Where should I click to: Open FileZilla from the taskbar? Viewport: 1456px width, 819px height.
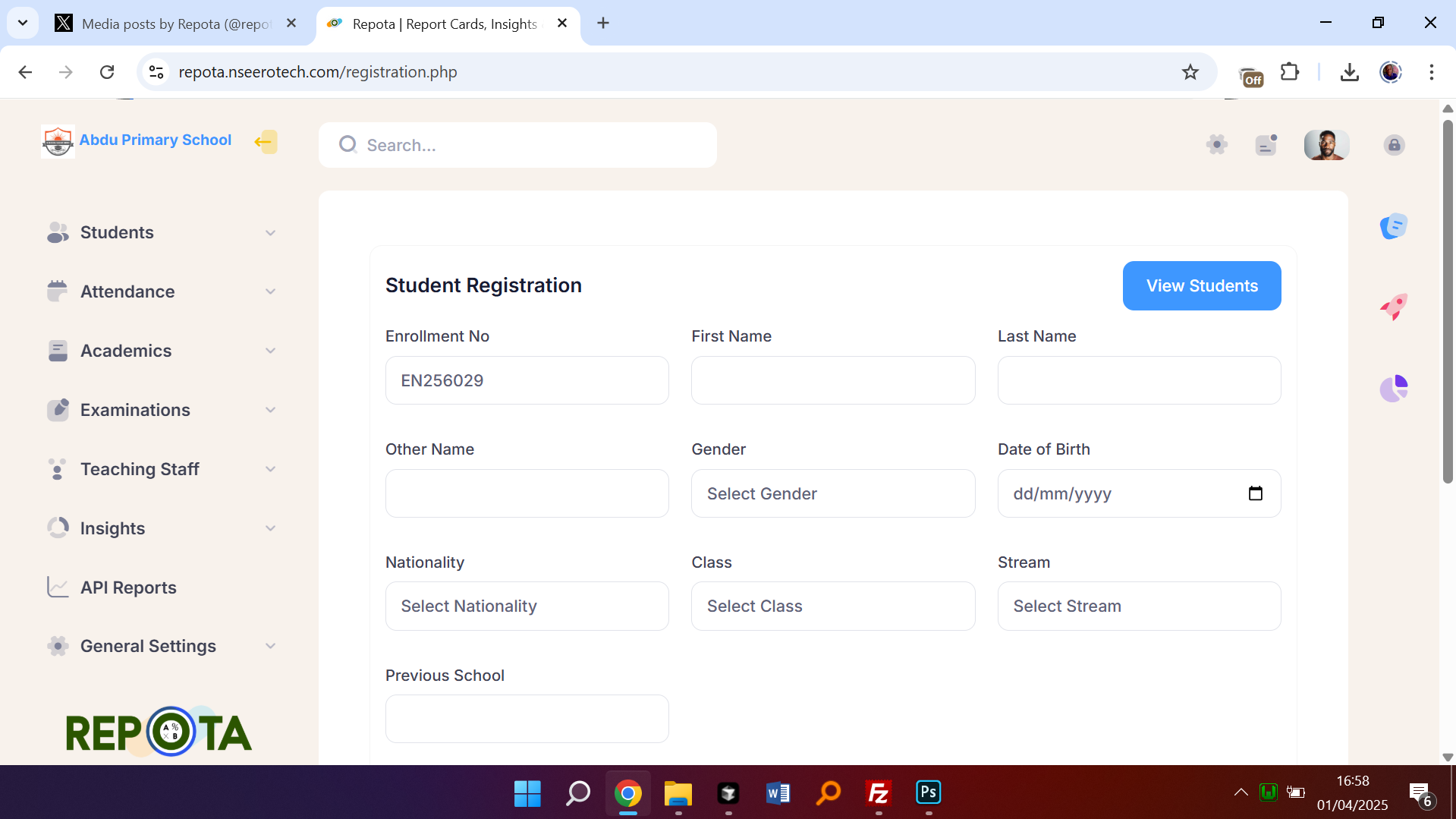pyautogui.click(x=878, y=793)
